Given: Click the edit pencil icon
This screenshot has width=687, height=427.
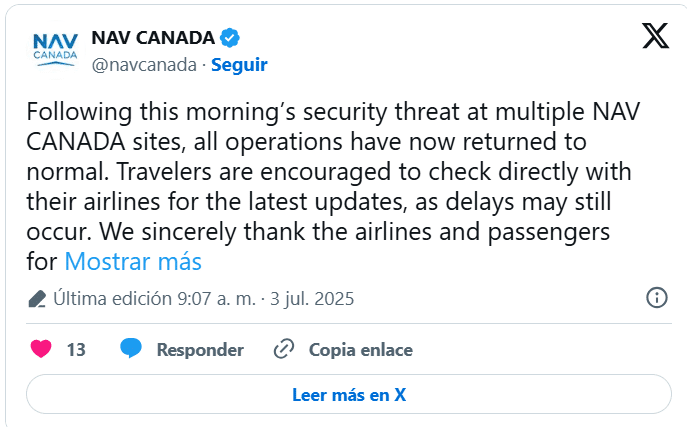Looking at the screenshot, I should point(37,299).
